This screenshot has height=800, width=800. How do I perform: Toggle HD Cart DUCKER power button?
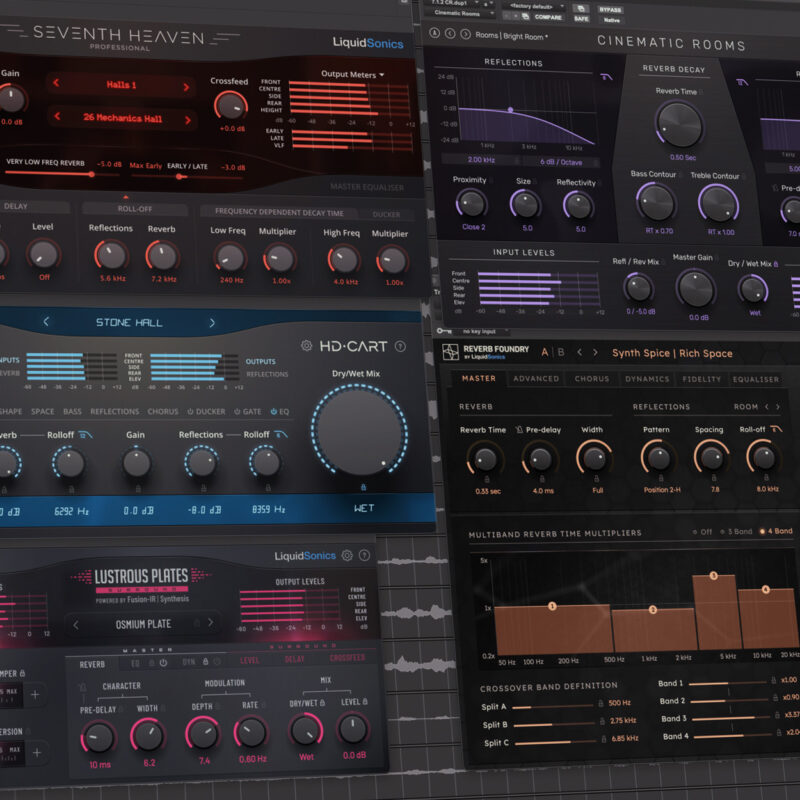click(190, 411)
